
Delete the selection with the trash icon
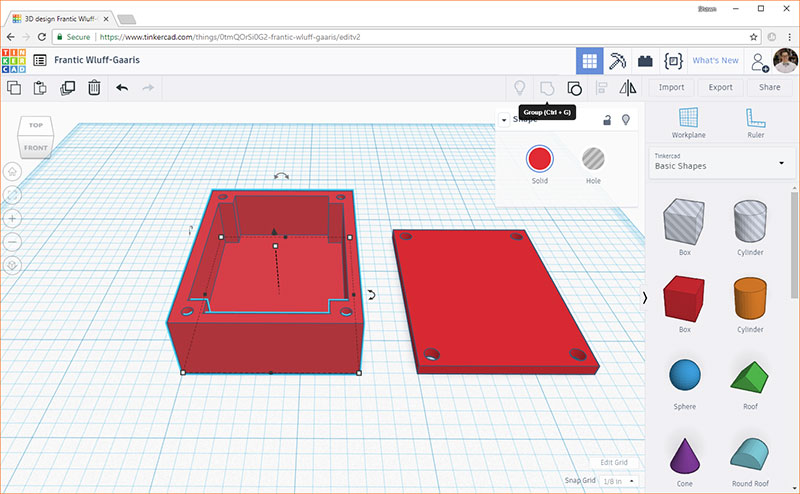(x=93, y=88)
